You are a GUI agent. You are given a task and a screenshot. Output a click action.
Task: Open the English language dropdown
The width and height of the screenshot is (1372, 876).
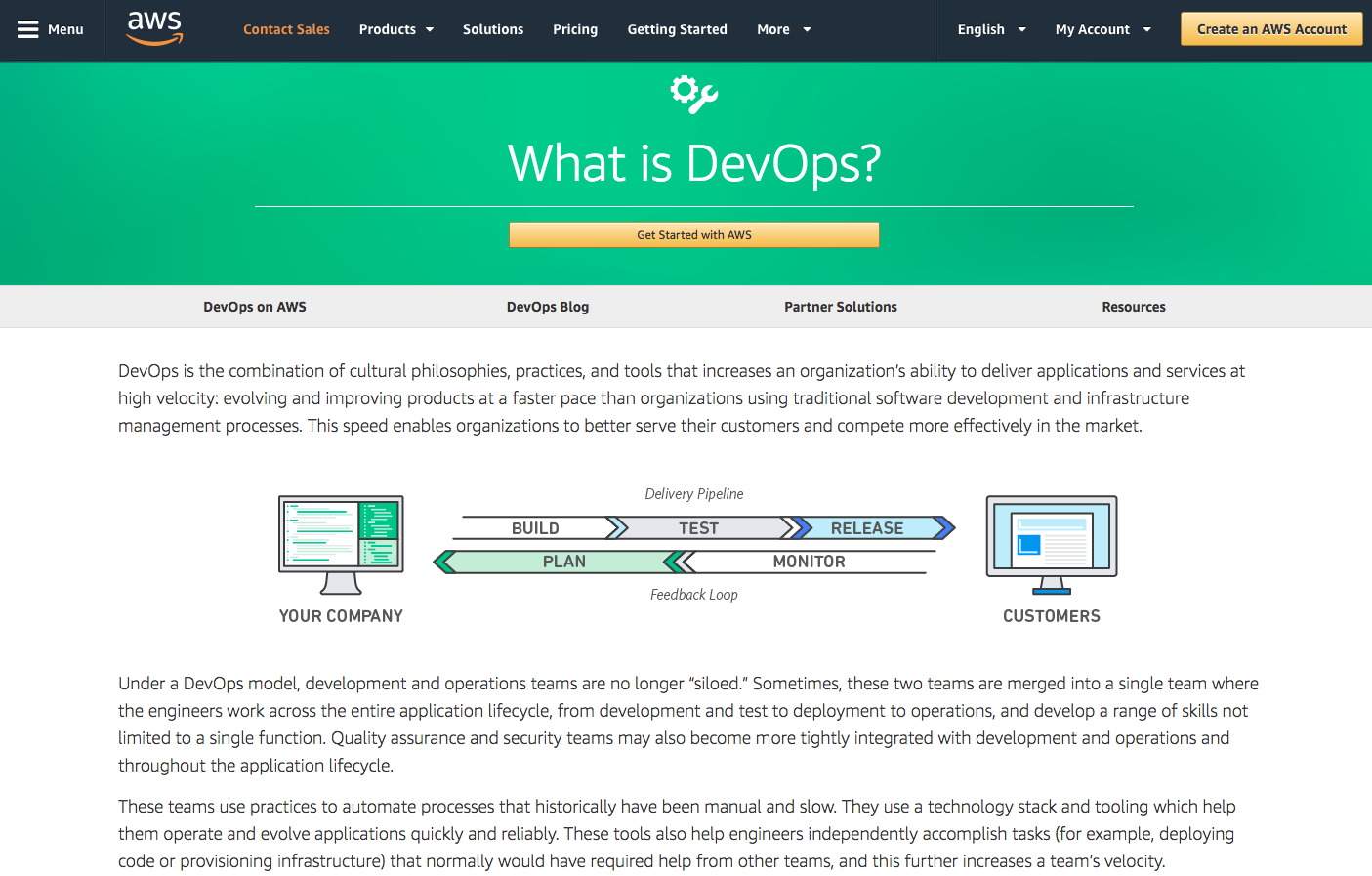[992, 29]
